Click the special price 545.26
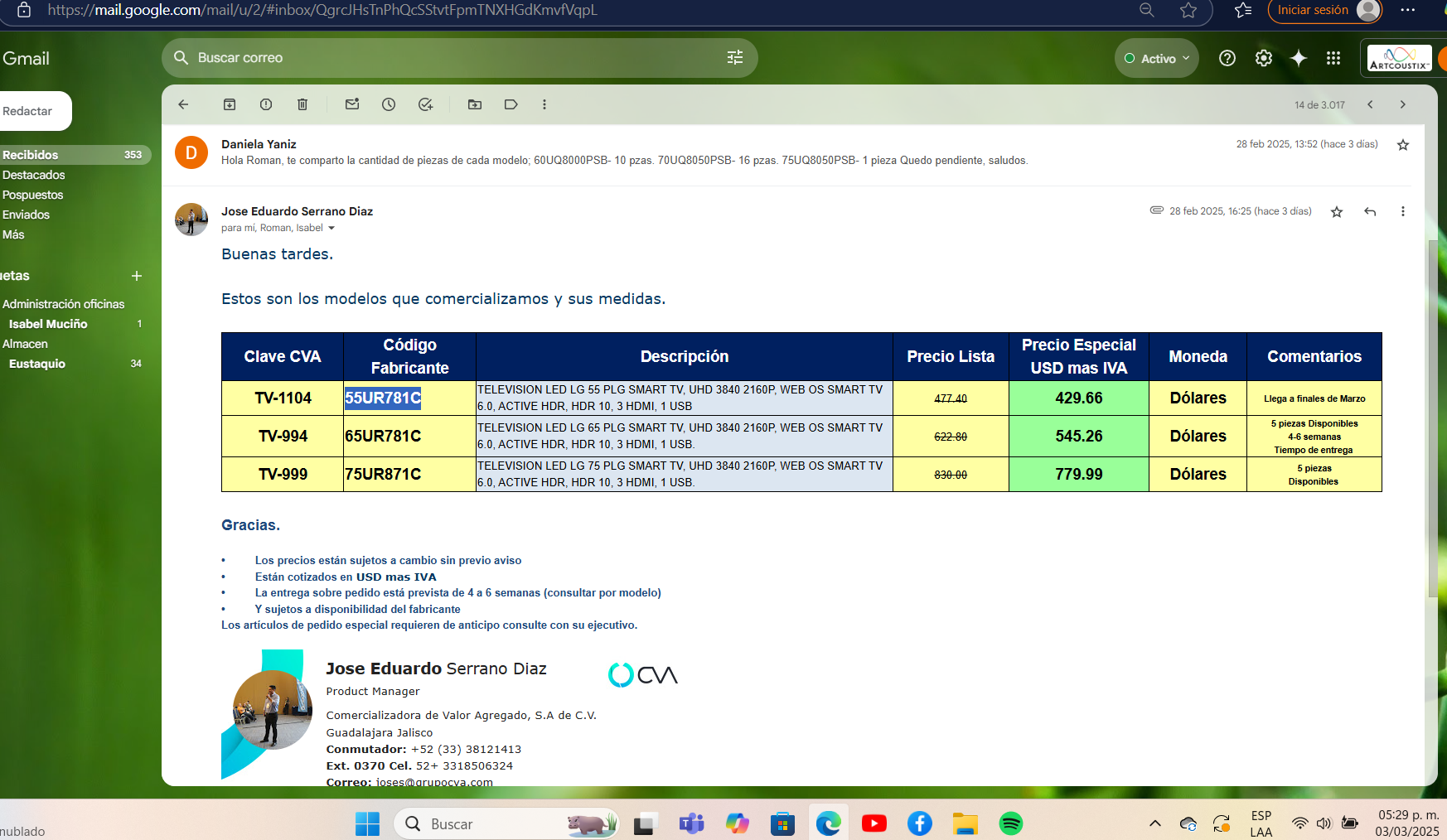The height and width of the screenshot is (840, 1447). (x=1079, y=437)
